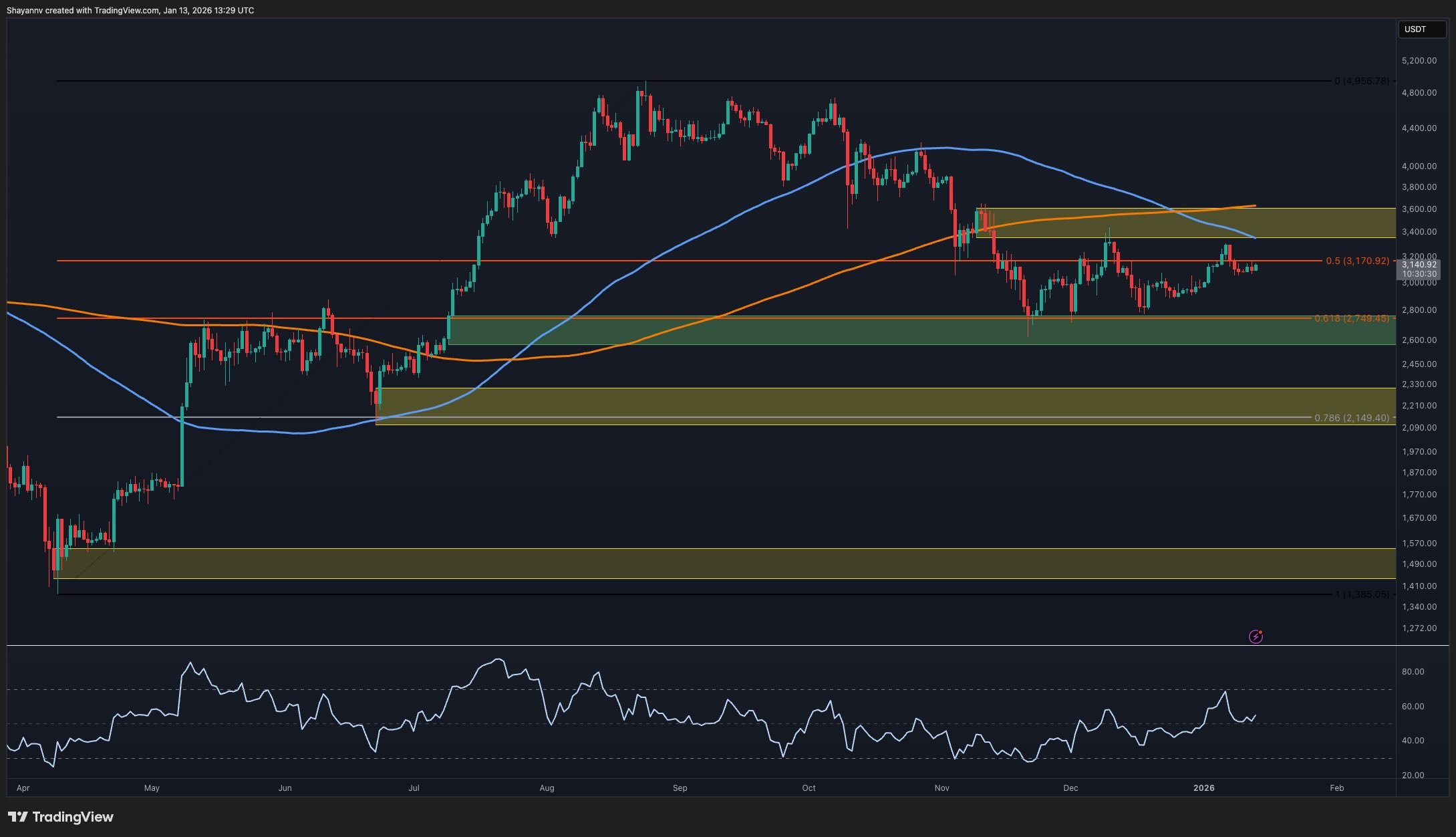
Task: Click the 2026 label on the time axis
Action: [x=1204, y=788]
